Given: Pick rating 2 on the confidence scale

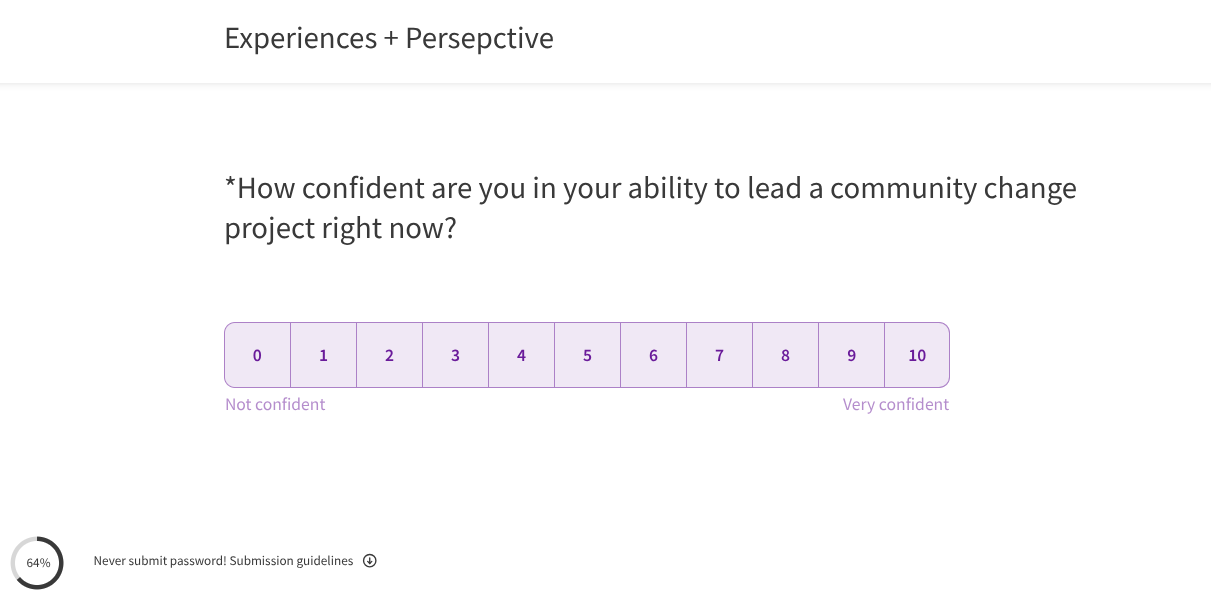Looking at the screenshot, I should click(x=389, y=355).
